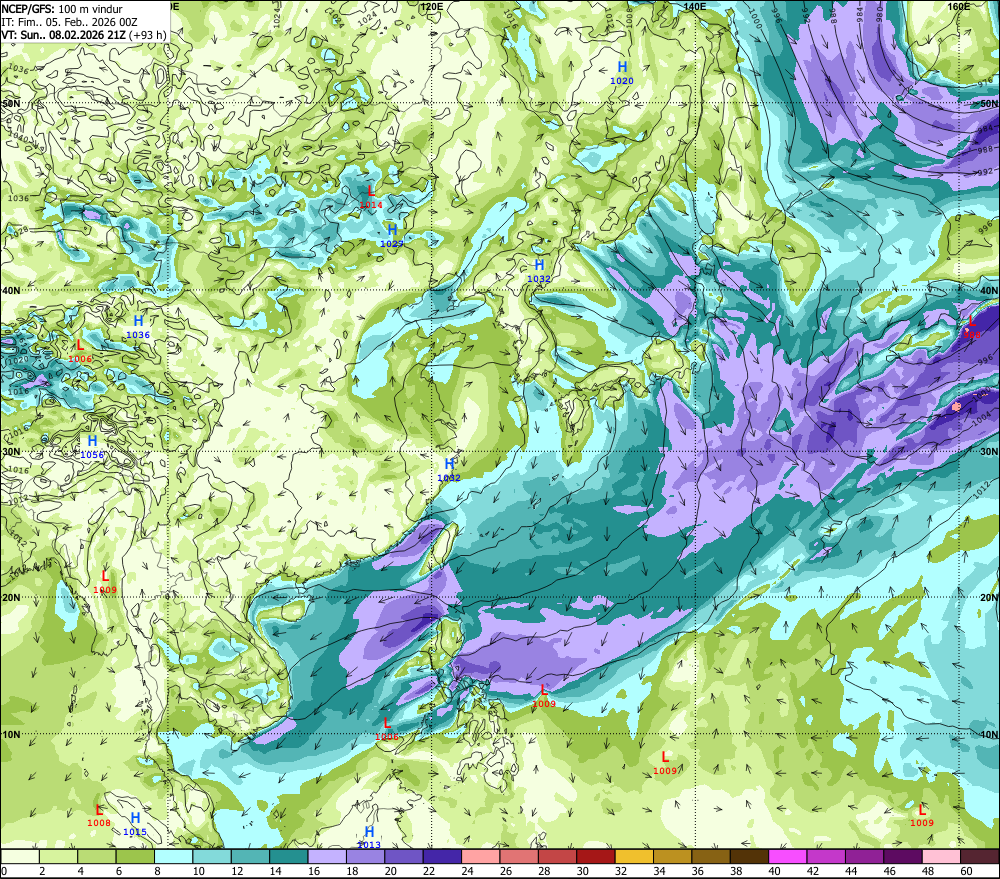Click the L 1009 marker over Myanmar
Screen dimensions: 1000x879
coord(105,582)
